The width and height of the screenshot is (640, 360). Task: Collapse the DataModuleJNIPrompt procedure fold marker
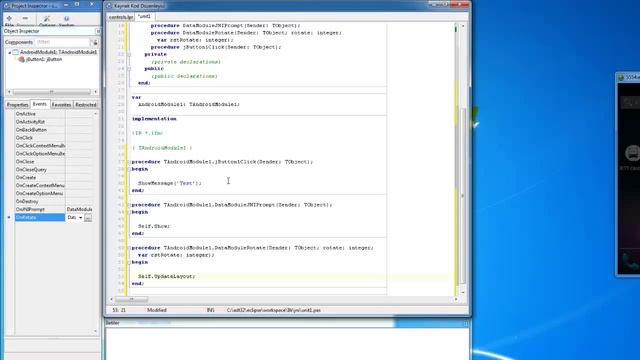point(129,205)
